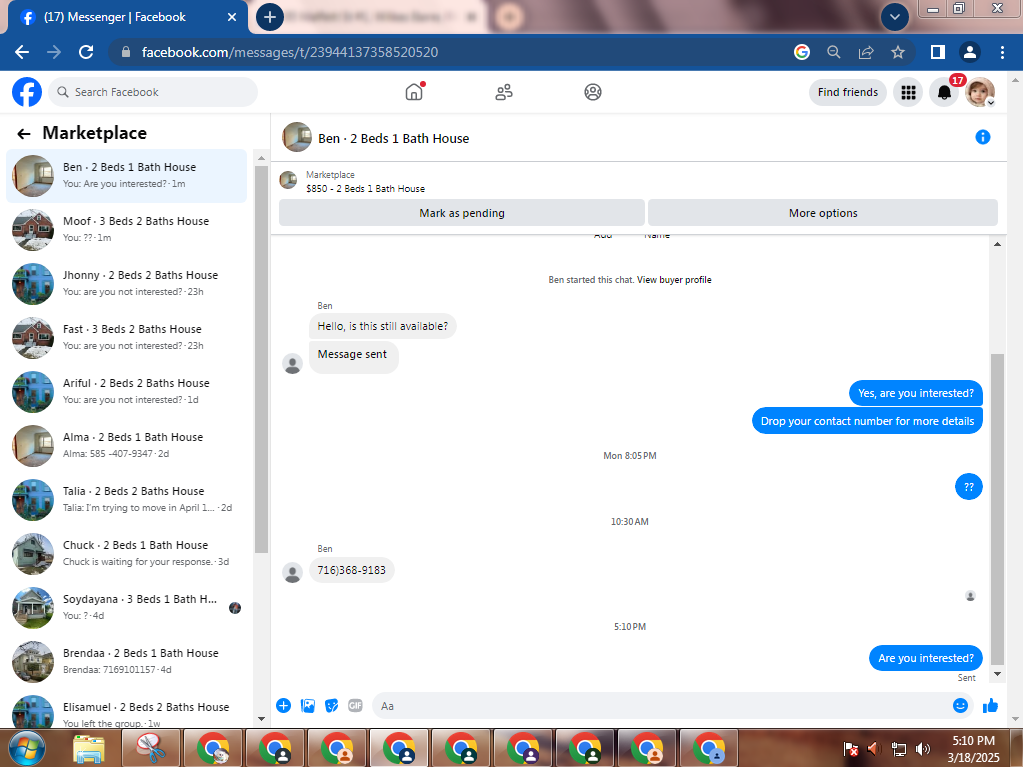The height and width of the screenshot is (767, 1023).
Task: Choose a sticker from the sticker icon
Action: point(331,705)
